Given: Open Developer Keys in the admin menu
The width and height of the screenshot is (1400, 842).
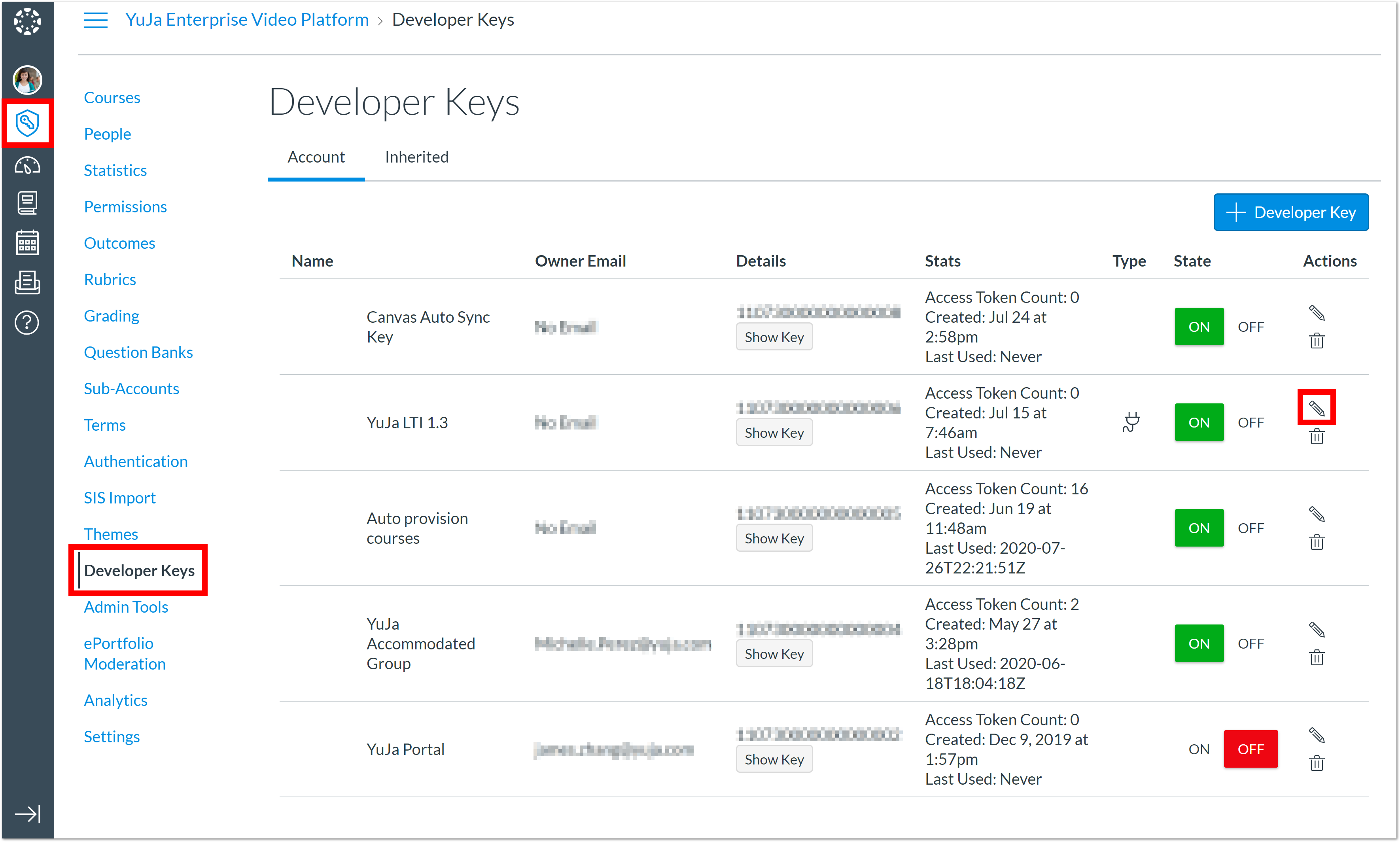Looking at the screenshot, I should tap(139, 571).
